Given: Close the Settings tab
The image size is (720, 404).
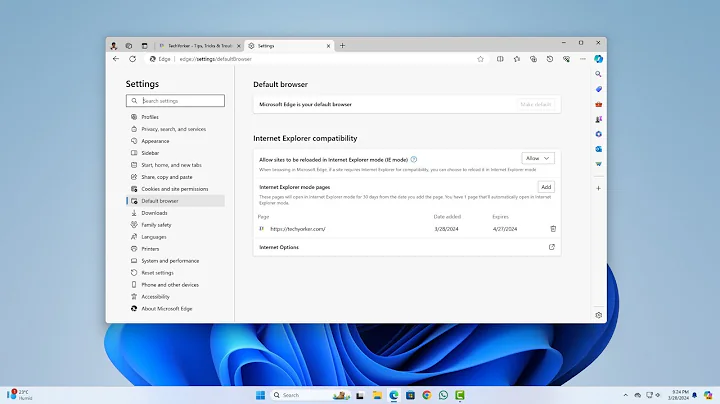Looking at the screenshot, I should (328, 46).
